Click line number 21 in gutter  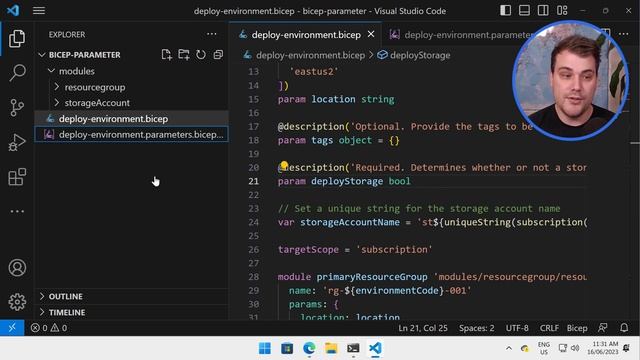coord(253,181)
